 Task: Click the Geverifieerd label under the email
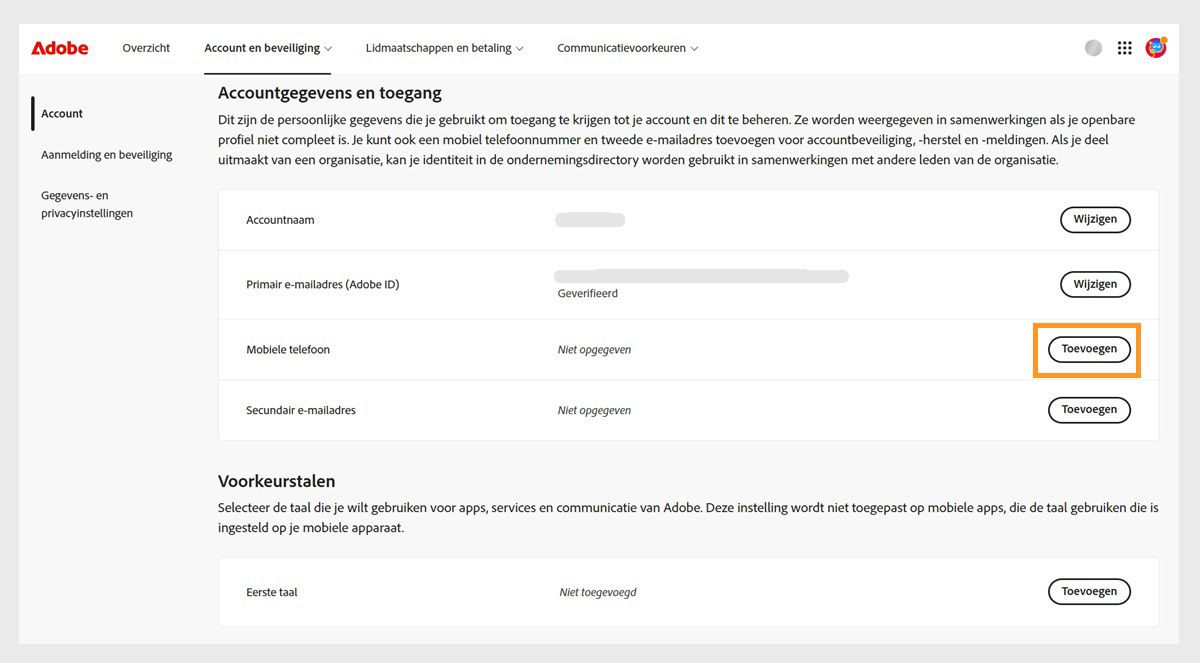coord(588,293)
